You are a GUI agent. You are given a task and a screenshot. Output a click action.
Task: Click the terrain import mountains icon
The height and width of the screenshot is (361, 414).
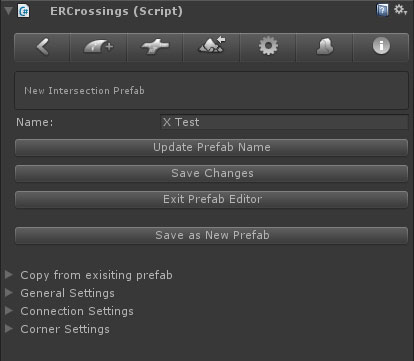211,47
